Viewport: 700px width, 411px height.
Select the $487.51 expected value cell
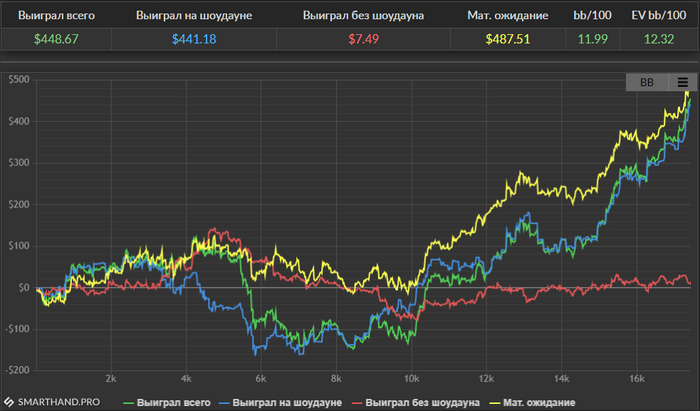[x=508, y=39]
